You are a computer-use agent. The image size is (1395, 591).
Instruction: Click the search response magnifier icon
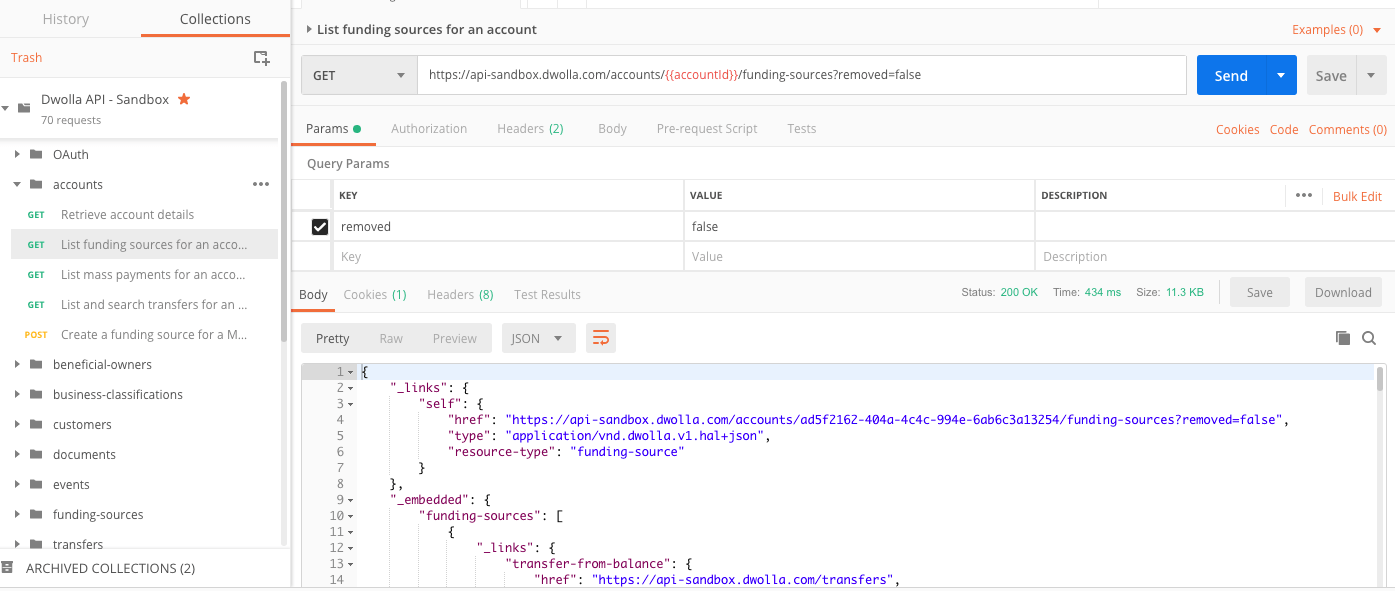point(1369,338)
